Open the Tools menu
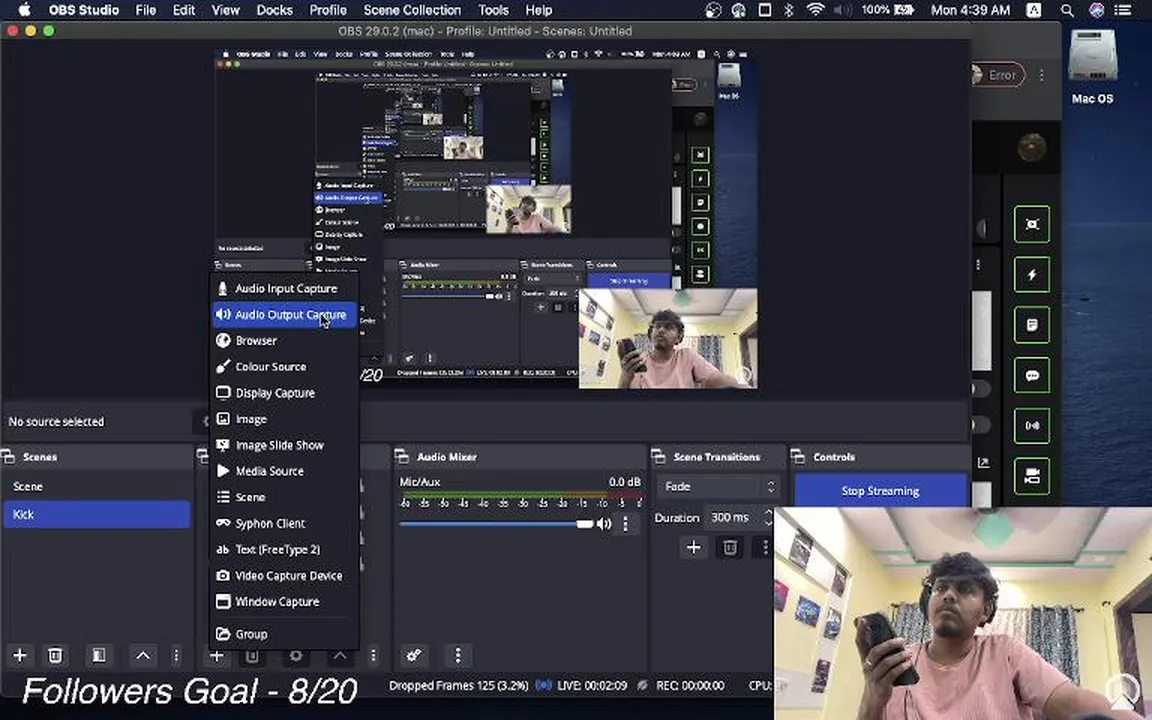 pyautogui.click(x=493, y=10)
